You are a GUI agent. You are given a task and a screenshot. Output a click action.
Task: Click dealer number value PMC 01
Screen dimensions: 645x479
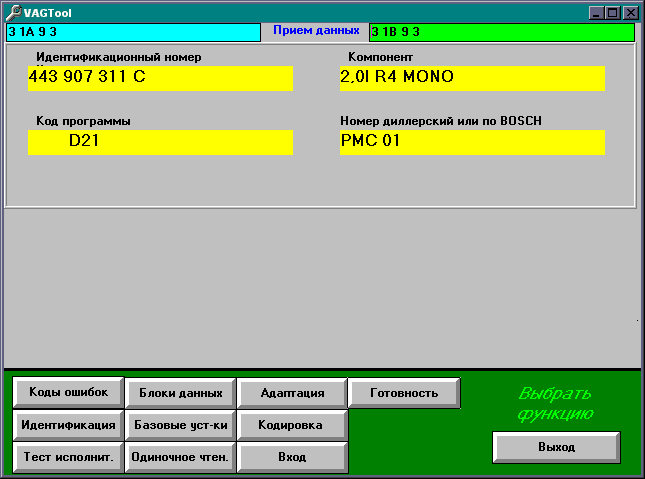click(x=472, y=142)
